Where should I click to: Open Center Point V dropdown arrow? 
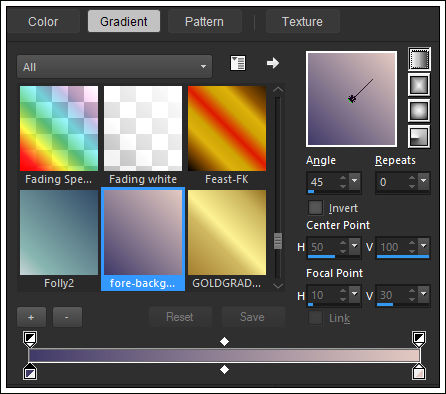point(423,246)
